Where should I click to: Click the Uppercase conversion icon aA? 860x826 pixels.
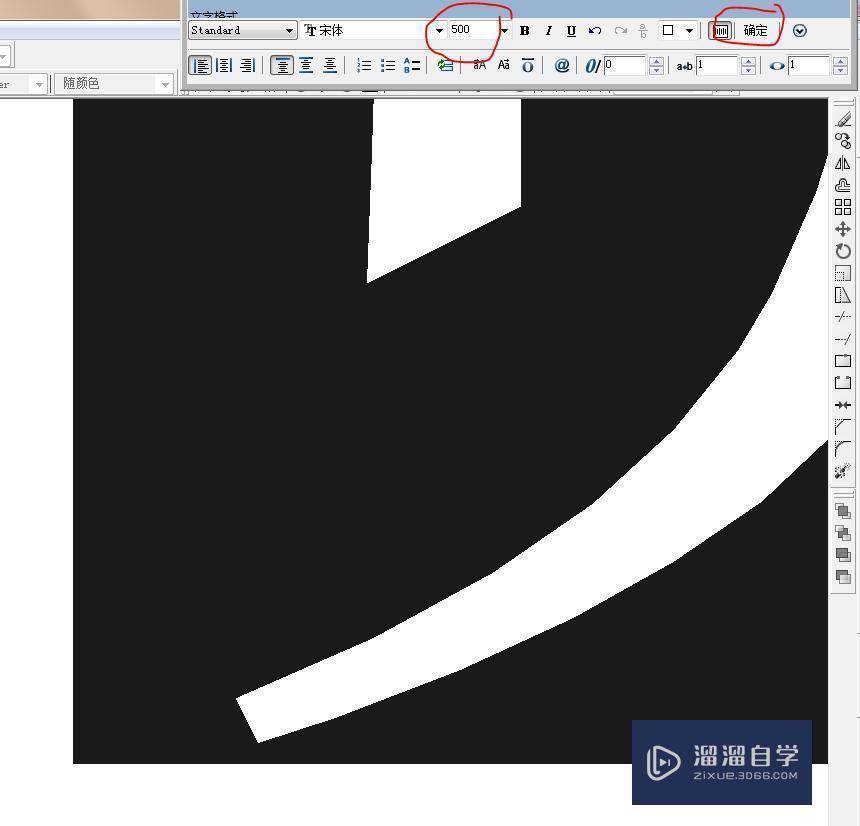click(x=479, y=65)
